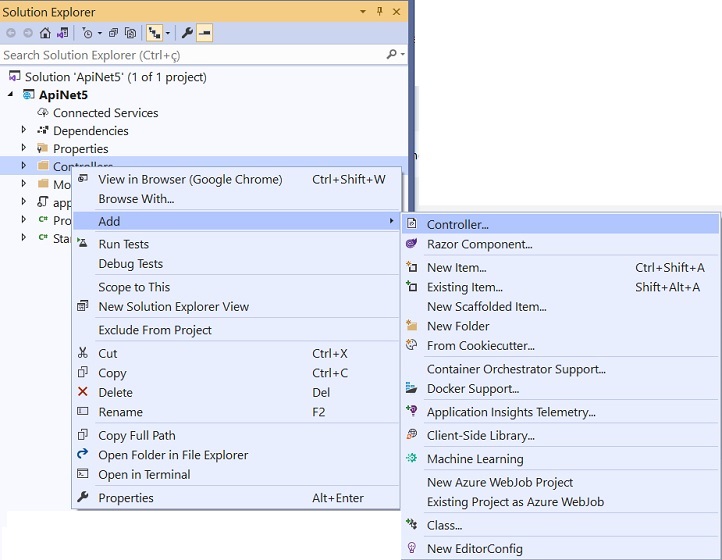This screenshot has height=560, width=722.
Task: Click the New Item... icon
Action: point(412,267)
